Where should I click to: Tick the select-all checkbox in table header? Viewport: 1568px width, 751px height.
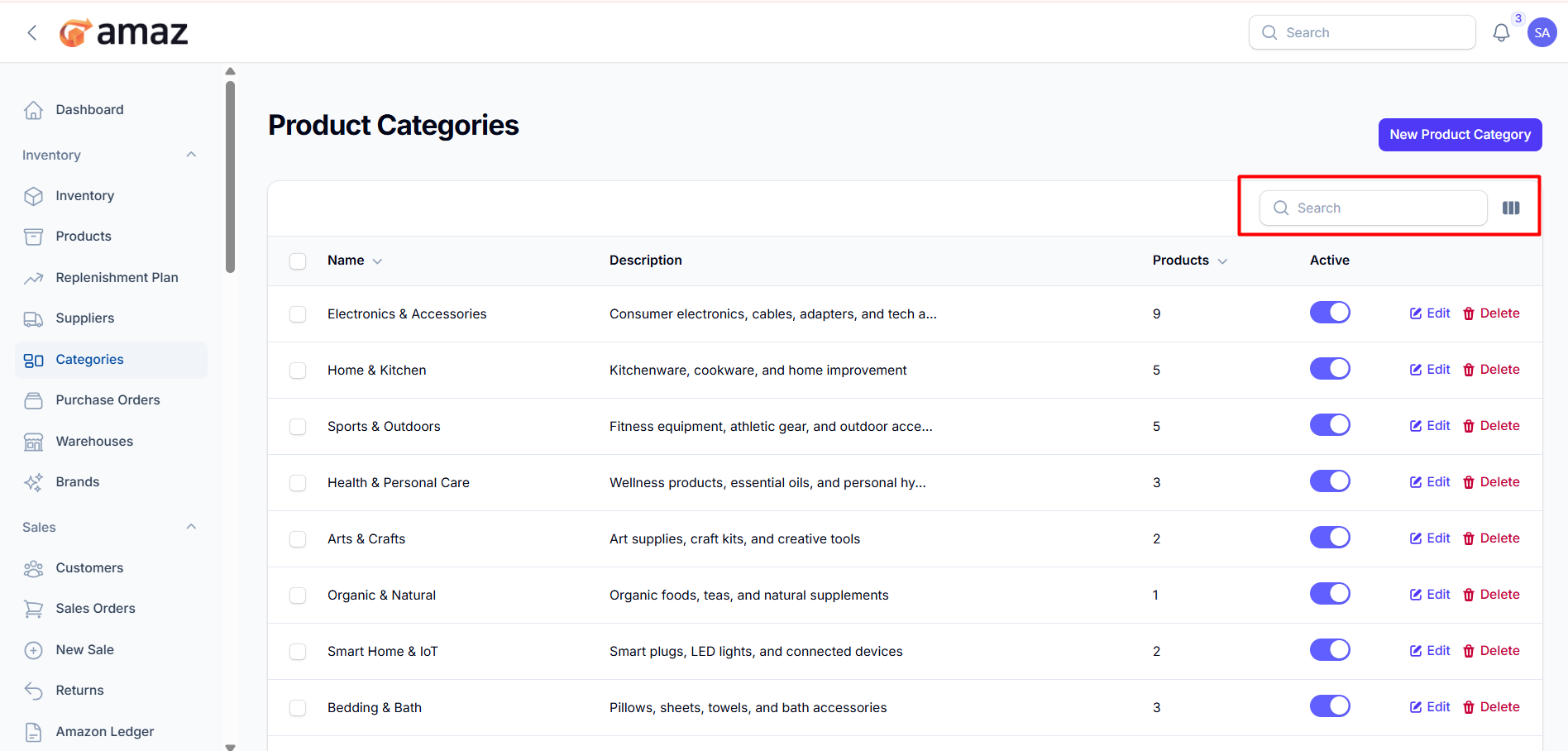[298, 261]
